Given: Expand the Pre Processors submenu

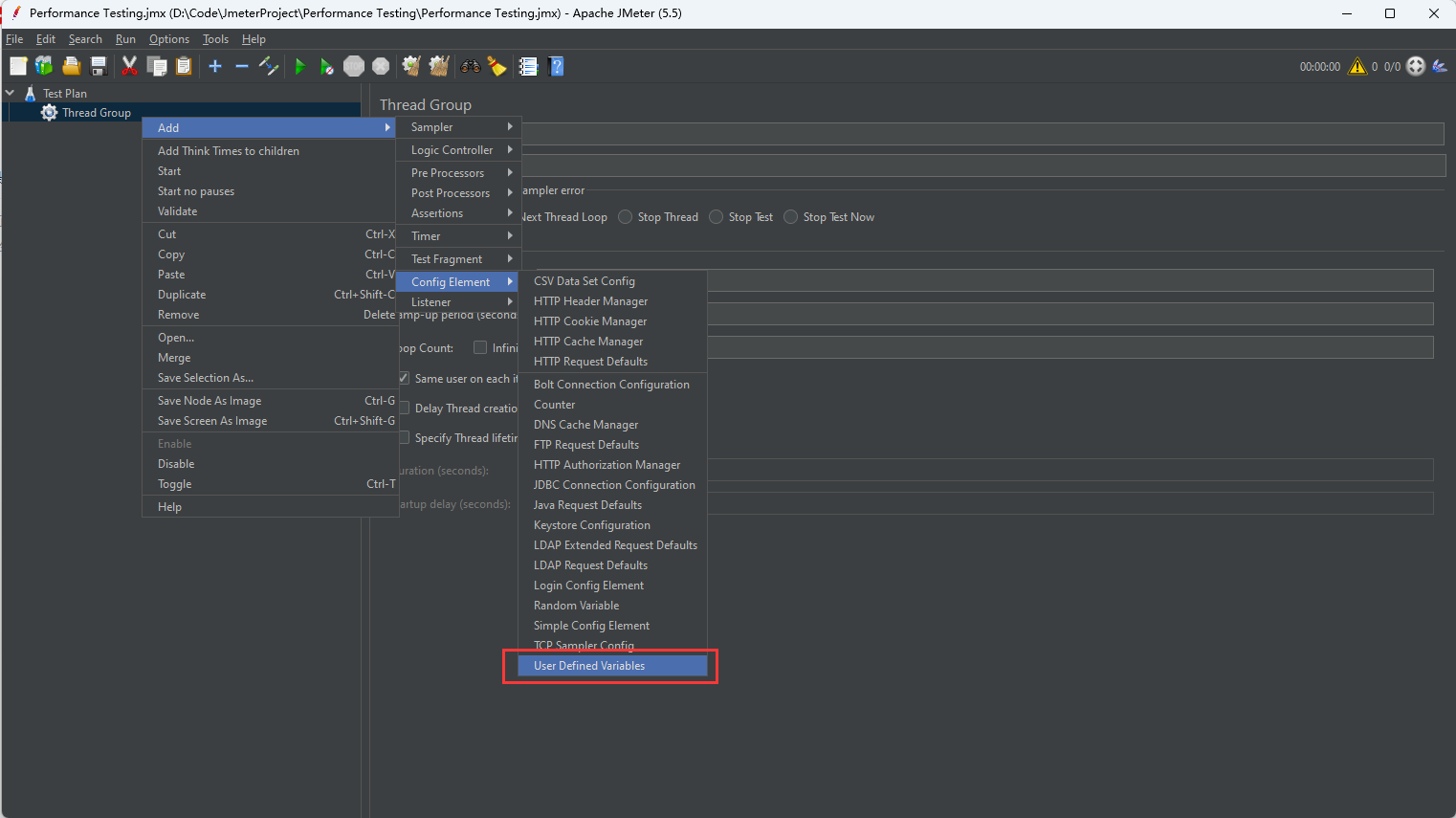Looking at the screenshot, I should (x=459, y=173).
